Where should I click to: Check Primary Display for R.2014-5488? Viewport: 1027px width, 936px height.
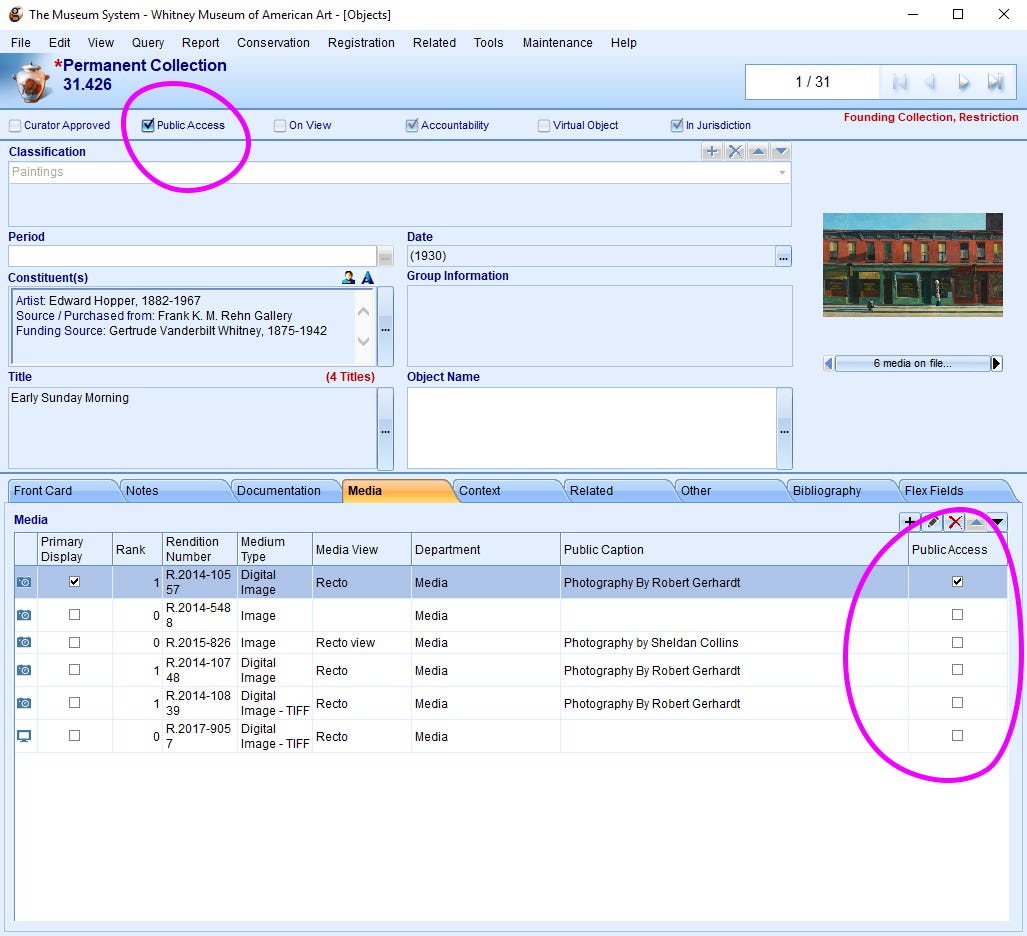click(x=75, y=614)
